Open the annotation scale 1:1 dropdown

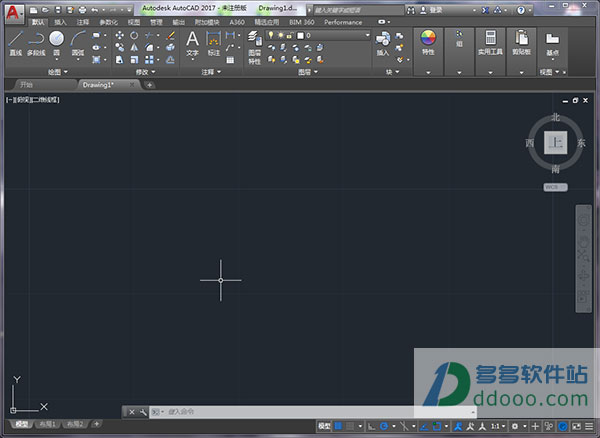coord(498,426)
